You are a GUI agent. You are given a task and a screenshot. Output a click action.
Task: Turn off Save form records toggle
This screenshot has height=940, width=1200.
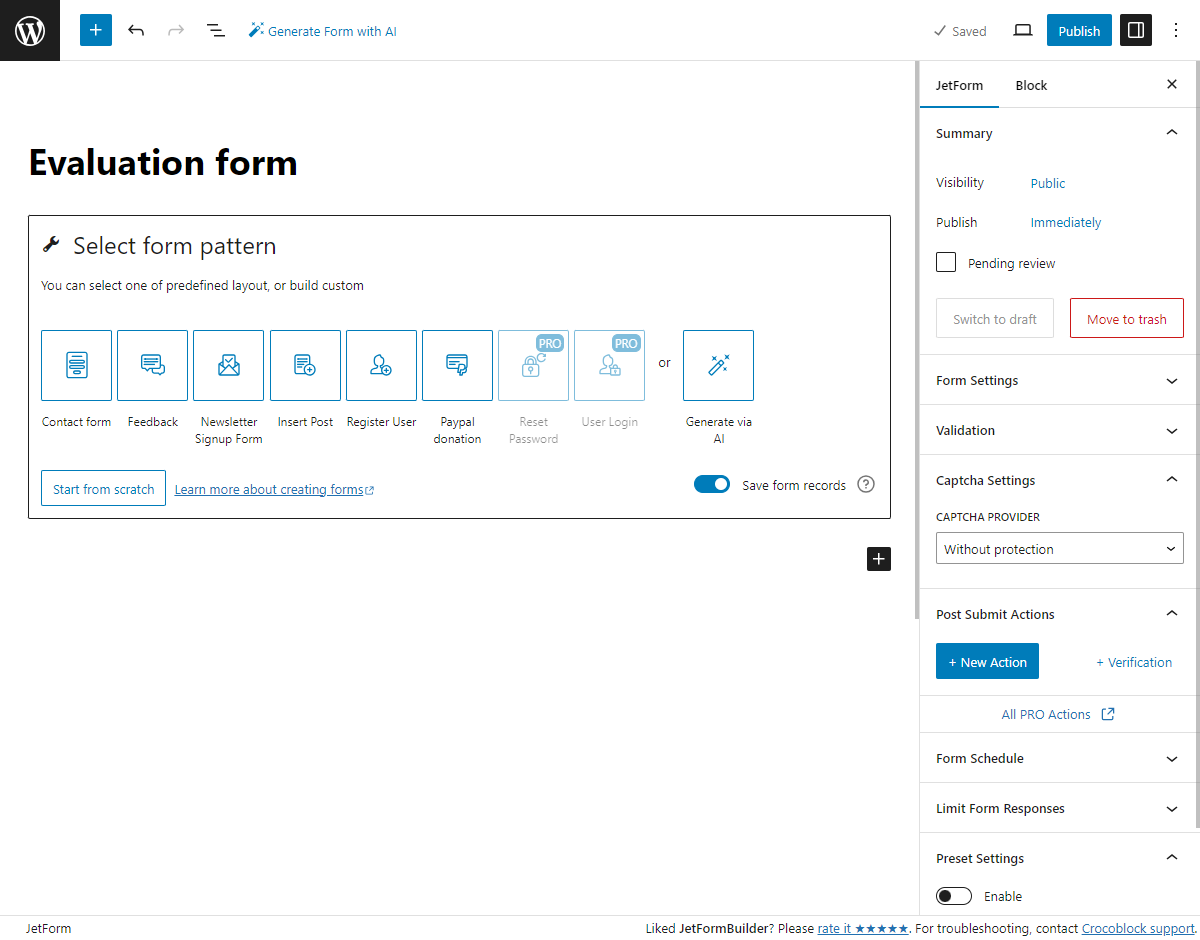tap(712, 483)
